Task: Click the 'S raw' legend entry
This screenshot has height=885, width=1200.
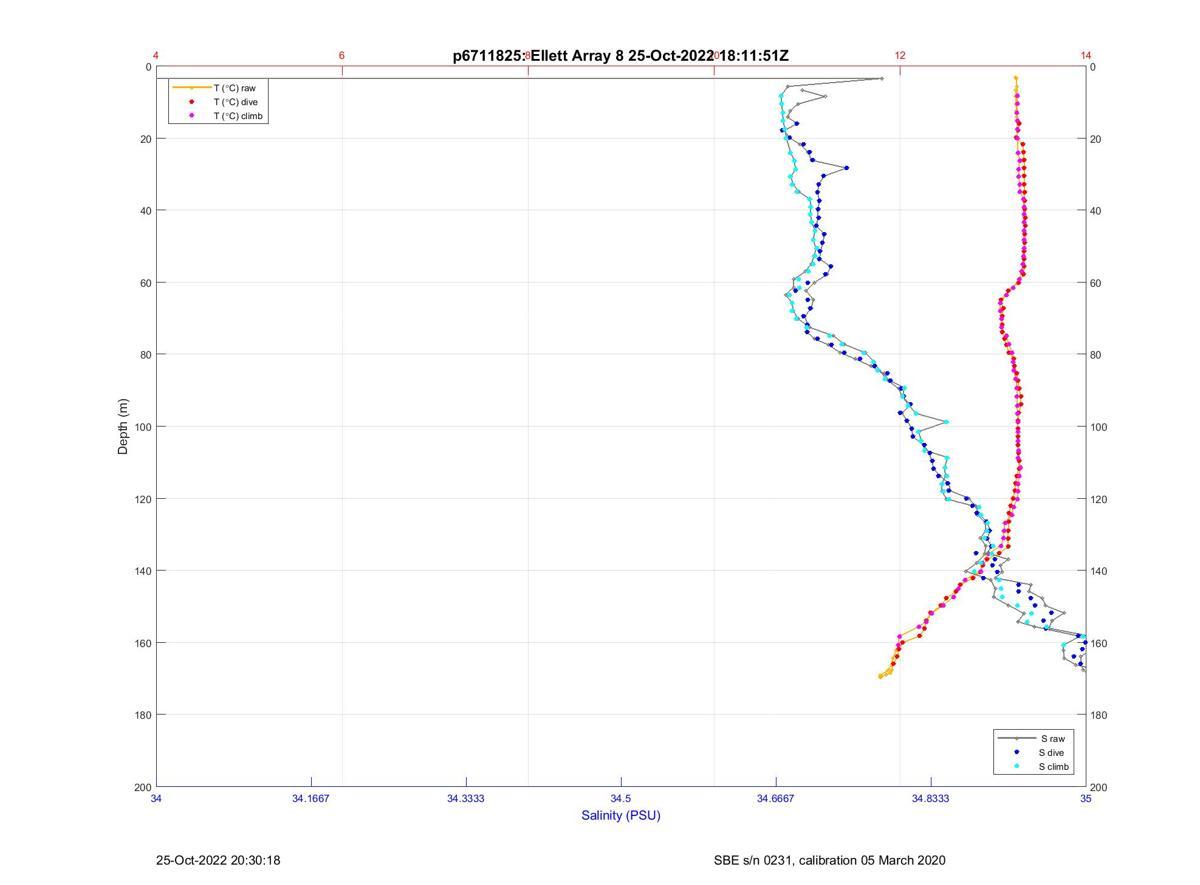Action: coord(1051,738)
